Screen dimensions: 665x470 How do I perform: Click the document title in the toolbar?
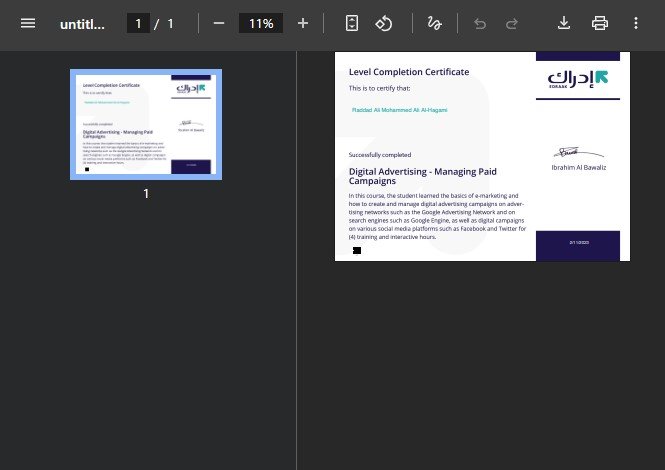coord(82,23)
